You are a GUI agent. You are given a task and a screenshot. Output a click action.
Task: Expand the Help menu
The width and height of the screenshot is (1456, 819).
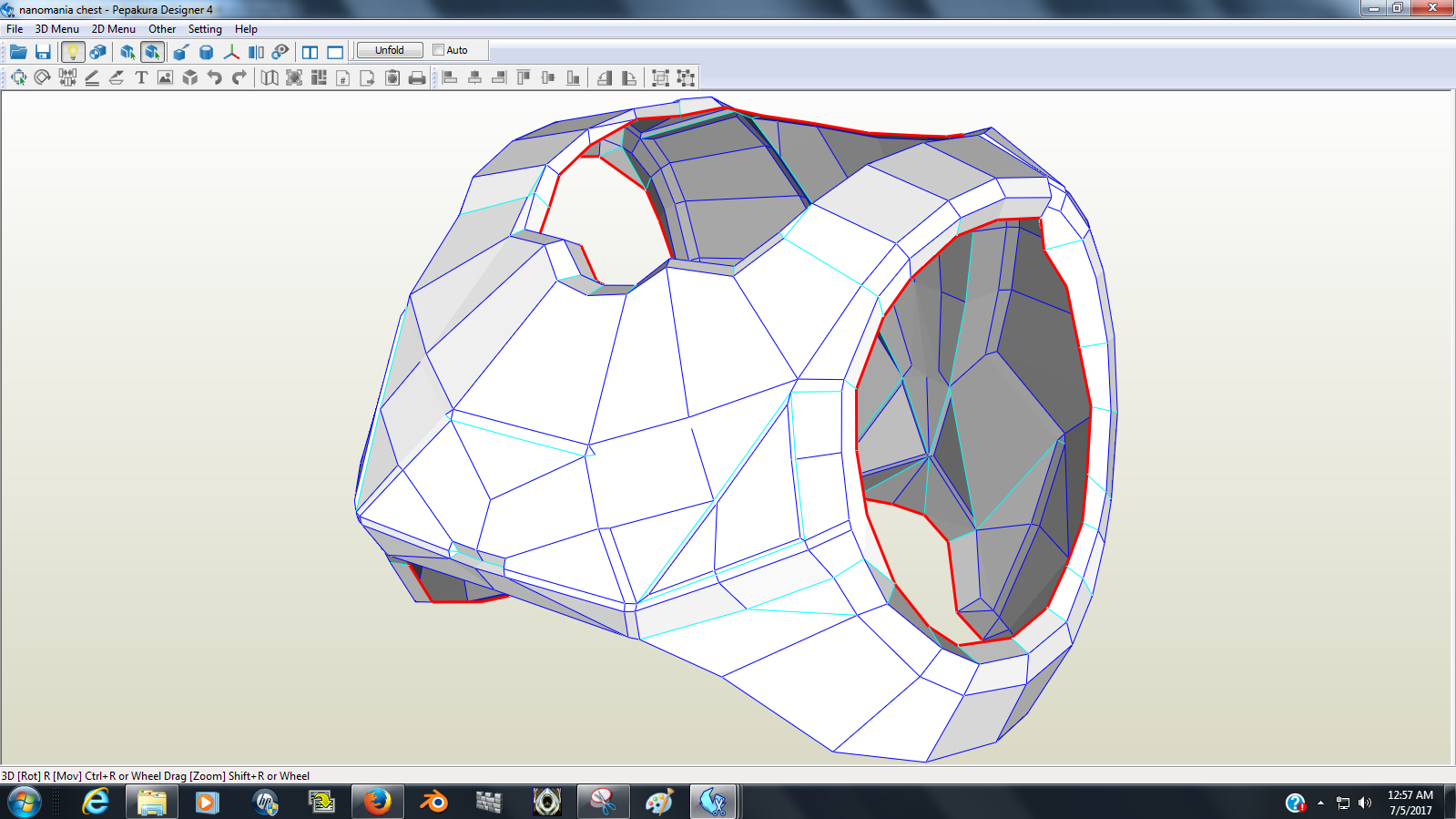click(246, 29)
